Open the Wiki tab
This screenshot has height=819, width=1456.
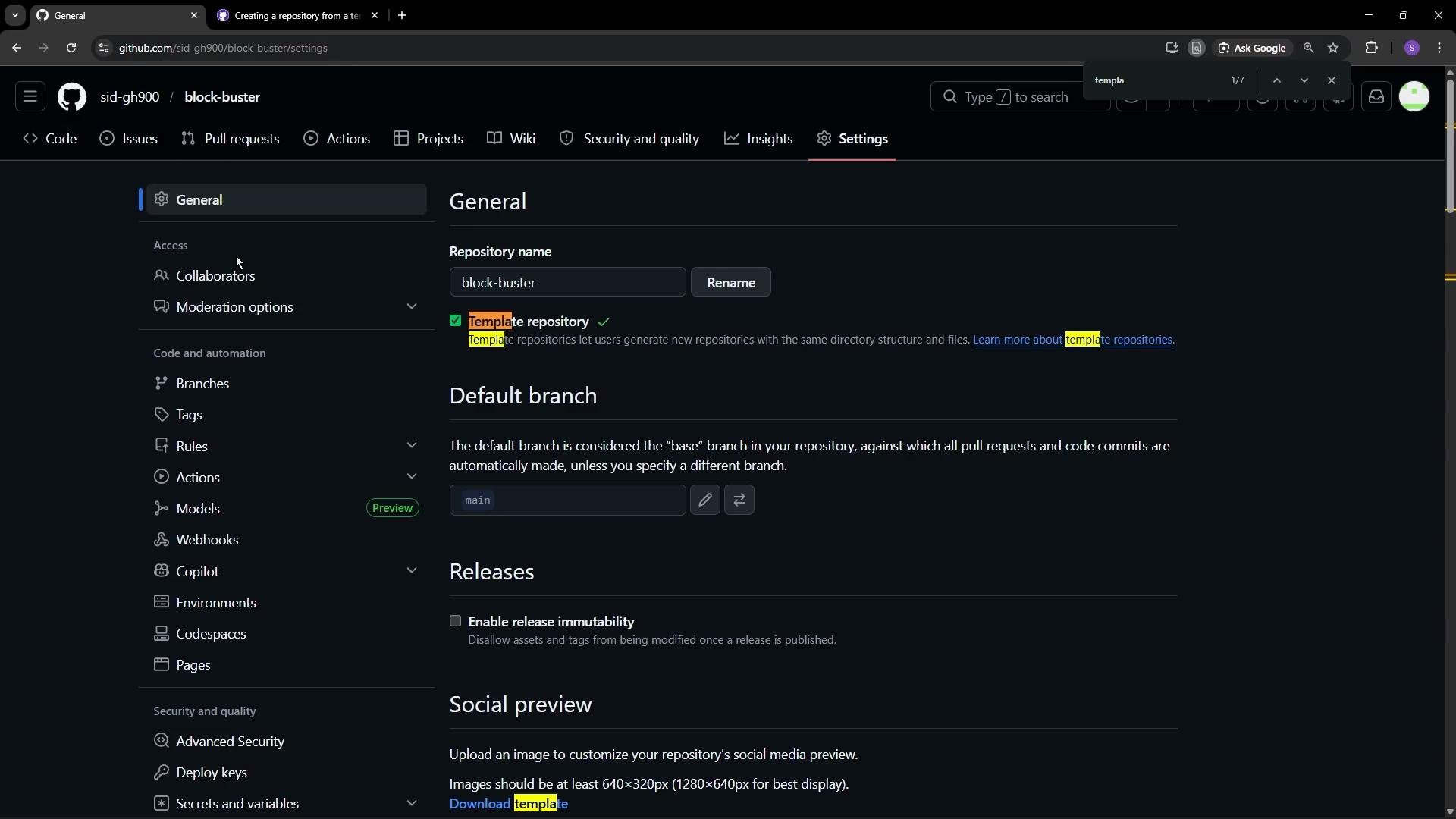pos(511,139)
